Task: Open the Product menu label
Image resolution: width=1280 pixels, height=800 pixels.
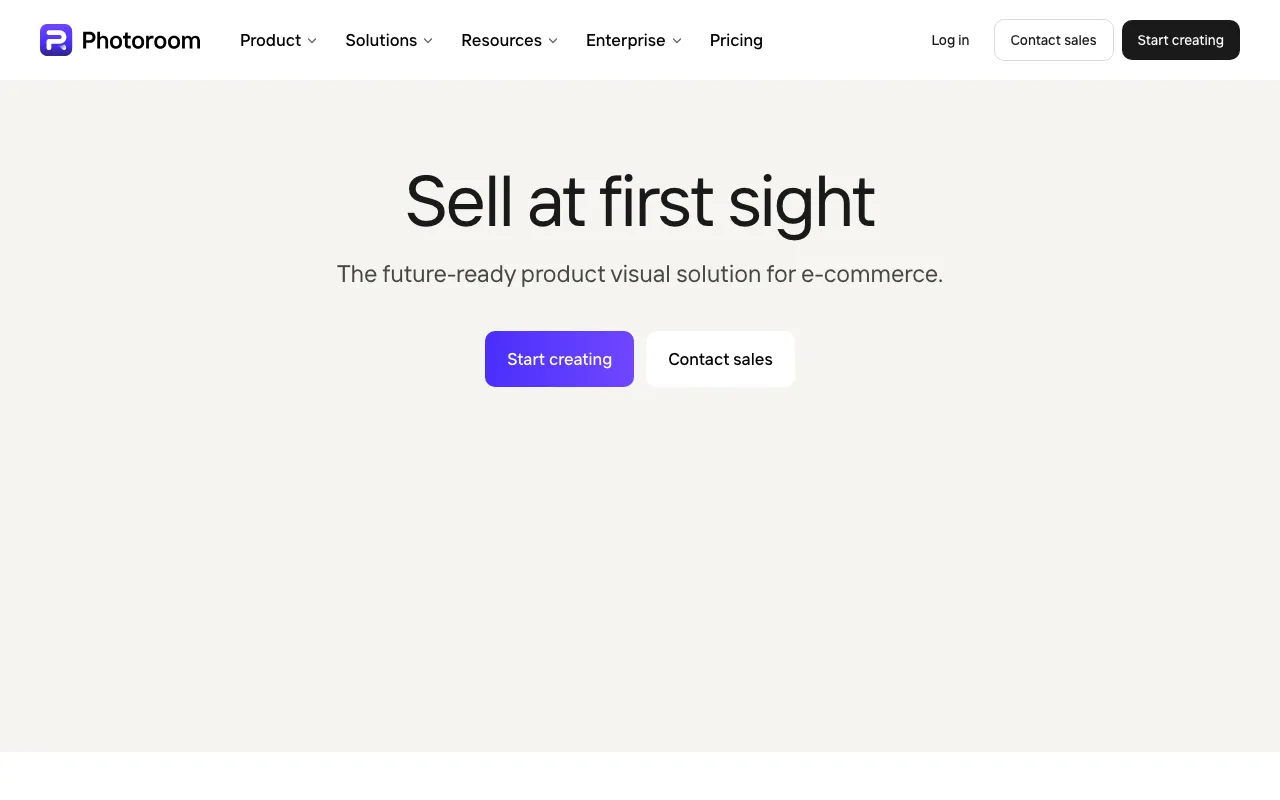Action: point(270,40)
